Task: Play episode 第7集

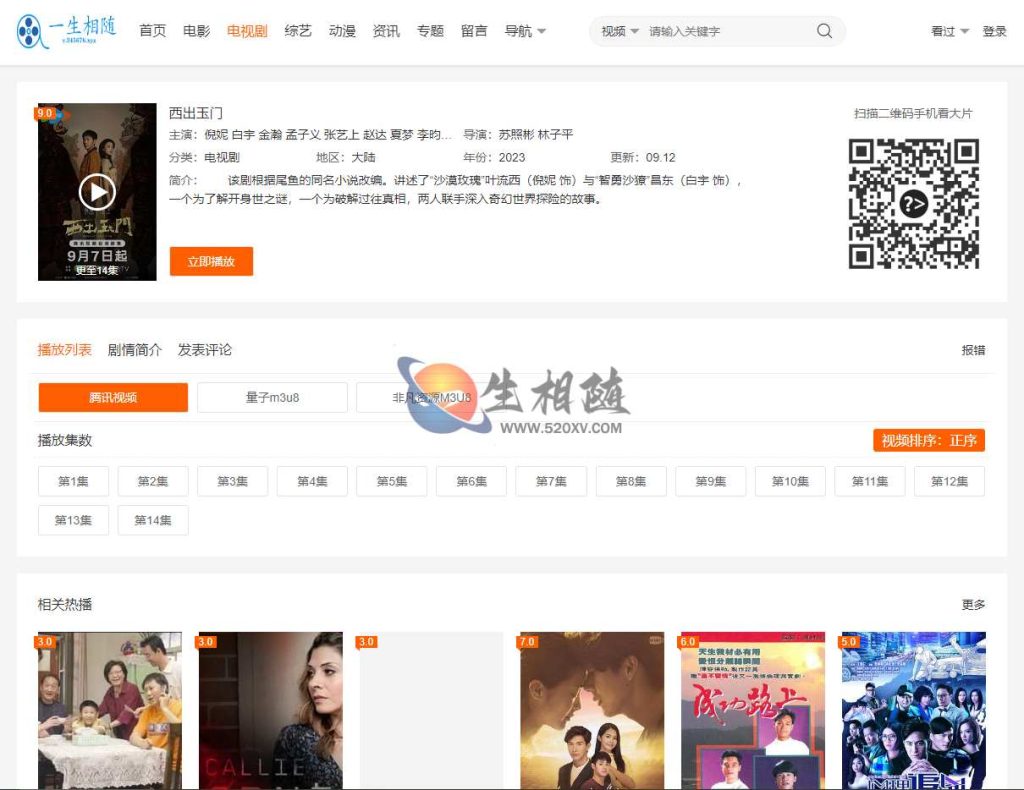Action: tap(550, 481)
